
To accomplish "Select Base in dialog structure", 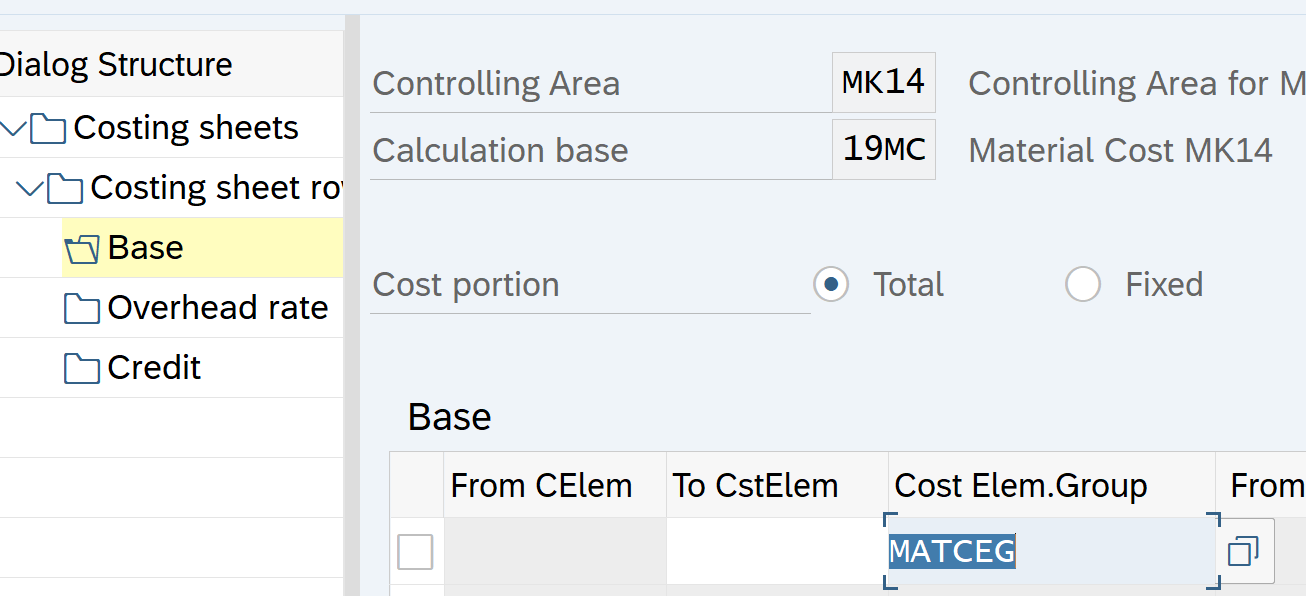I will [145, 248].
